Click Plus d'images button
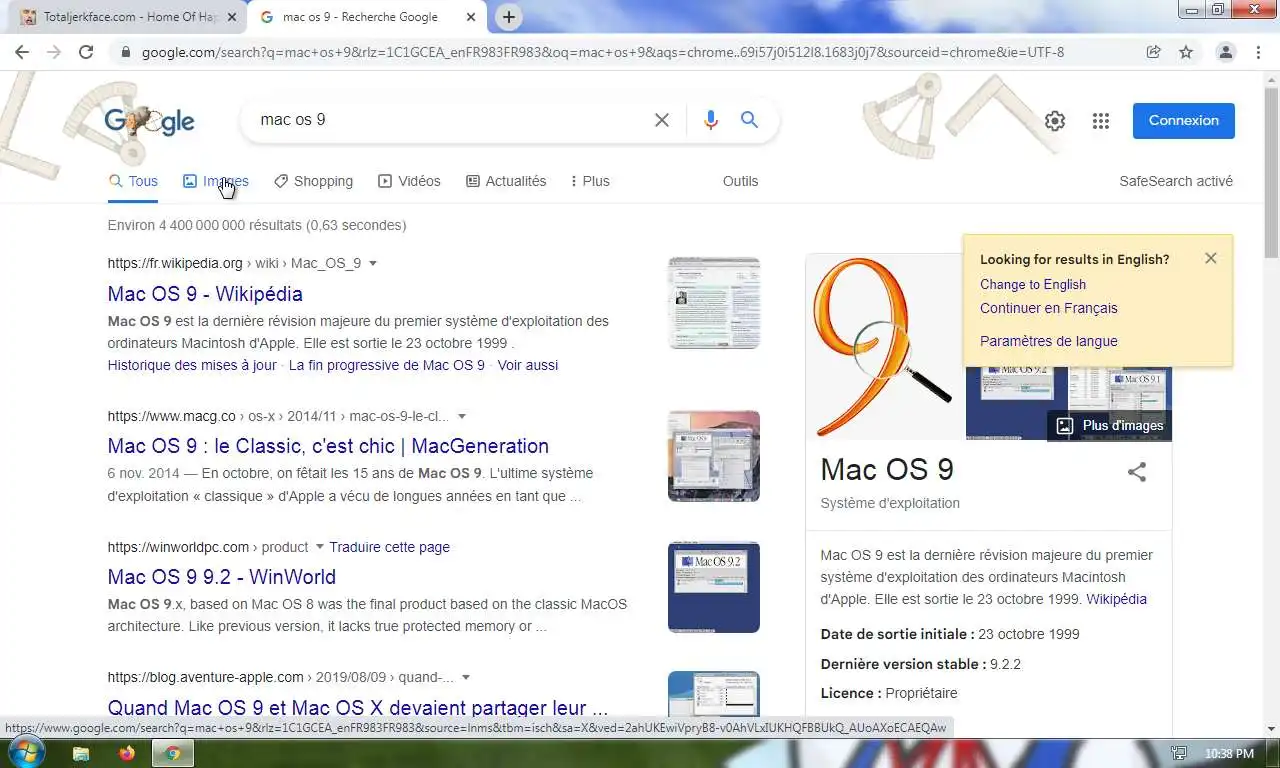 (1110, 425)
